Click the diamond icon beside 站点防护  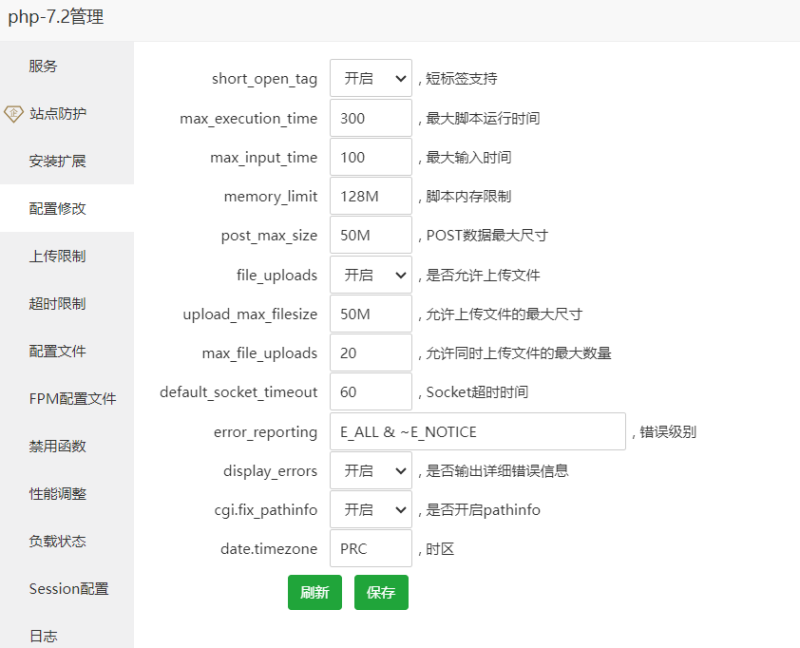click(x=14, y=113)
